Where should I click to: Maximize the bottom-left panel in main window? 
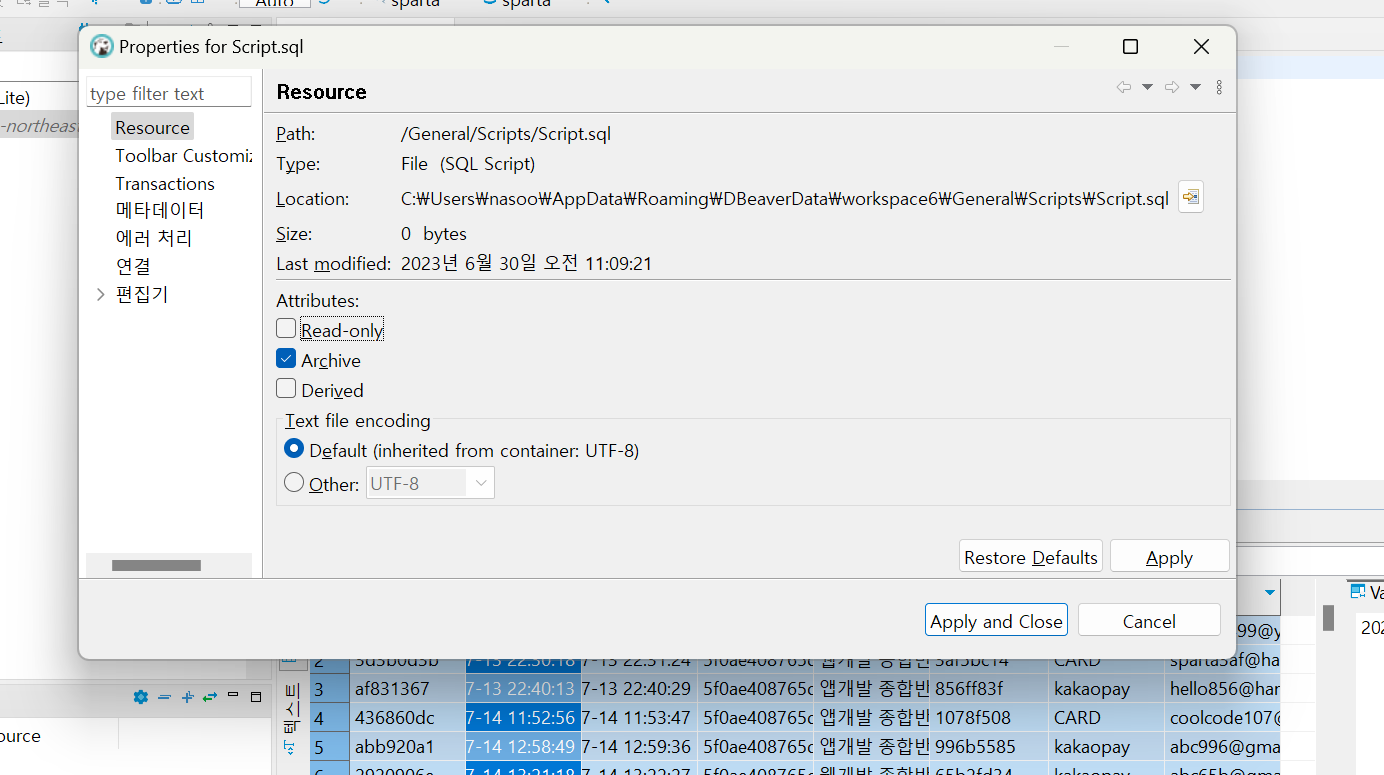coord(255,696)
